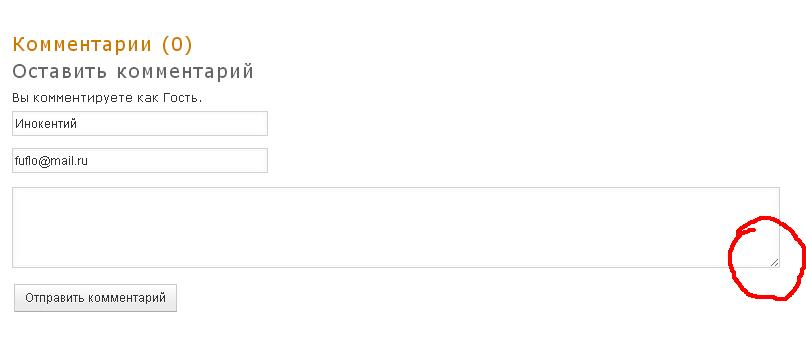Click the word Отправить on the submit button
Screen dimensions: 806x363
(x=55, y=298)
